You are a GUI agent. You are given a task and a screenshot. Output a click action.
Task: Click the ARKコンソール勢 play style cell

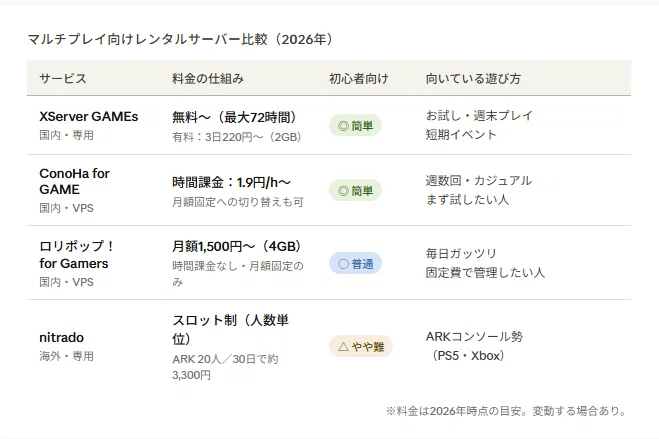click(474, 346)
